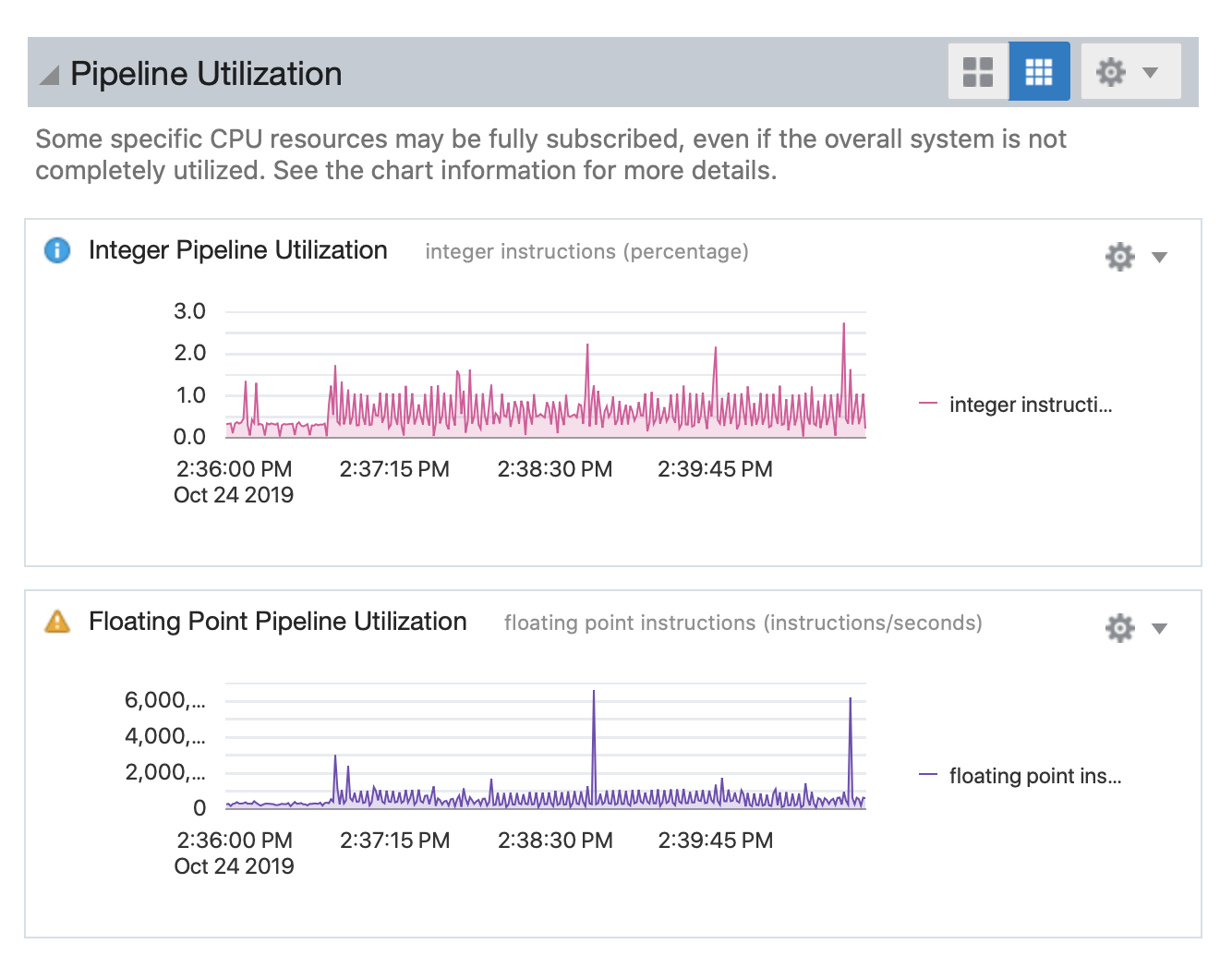Select the detailed grid layout view
This screenshot has width=1232, height=968.
tap(1039, 70)
